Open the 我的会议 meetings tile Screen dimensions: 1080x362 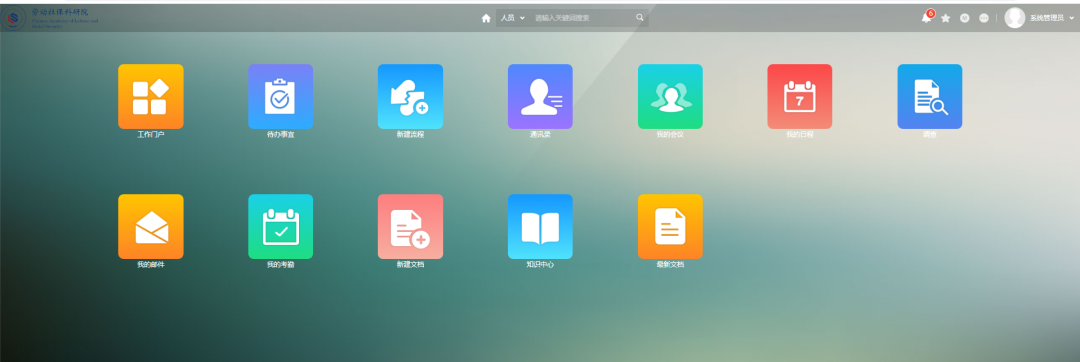(670, 96)
